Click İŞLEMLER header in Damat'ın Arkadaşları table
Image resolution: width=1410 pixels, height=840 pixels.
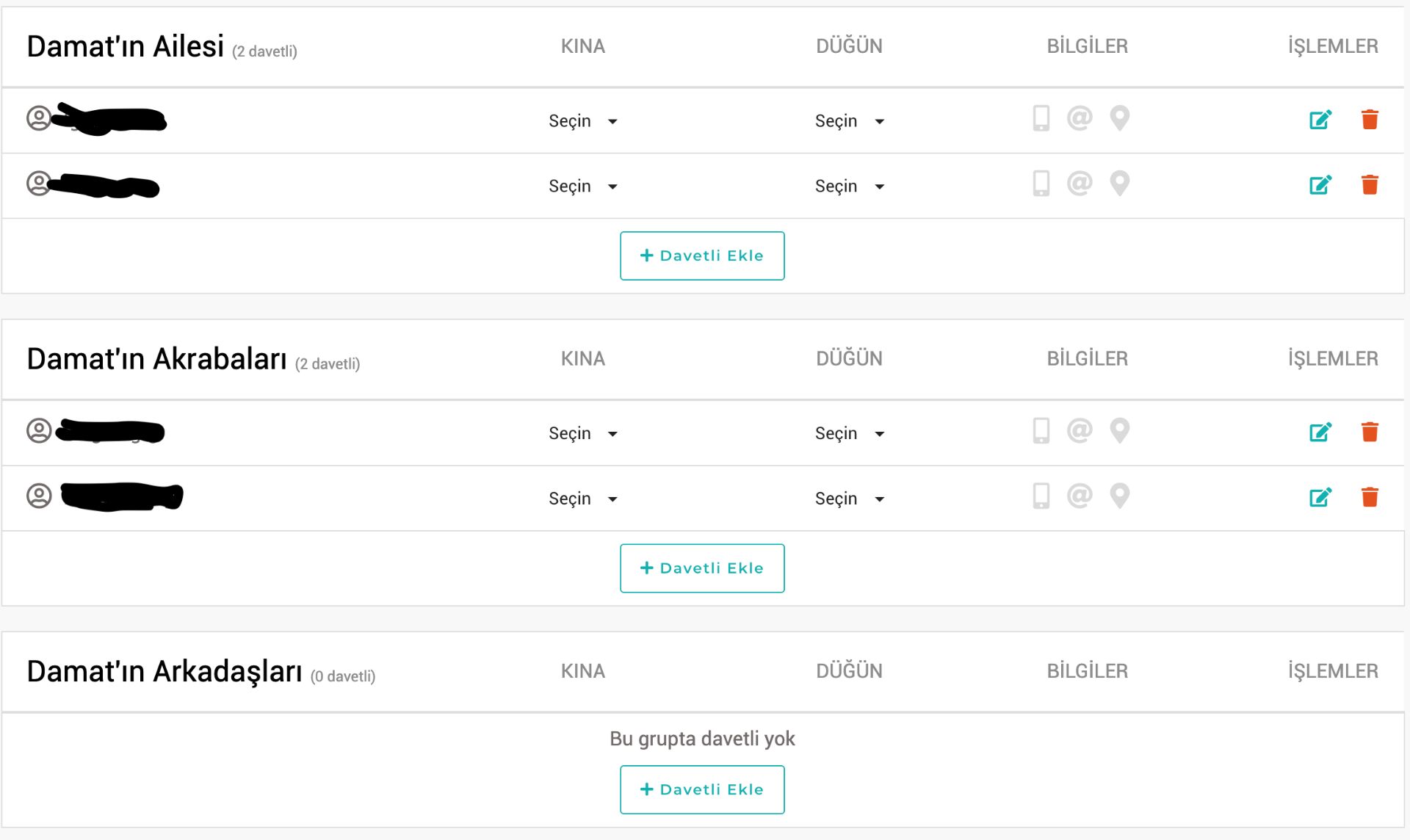pyautogui.click(x=1333, y=670)
